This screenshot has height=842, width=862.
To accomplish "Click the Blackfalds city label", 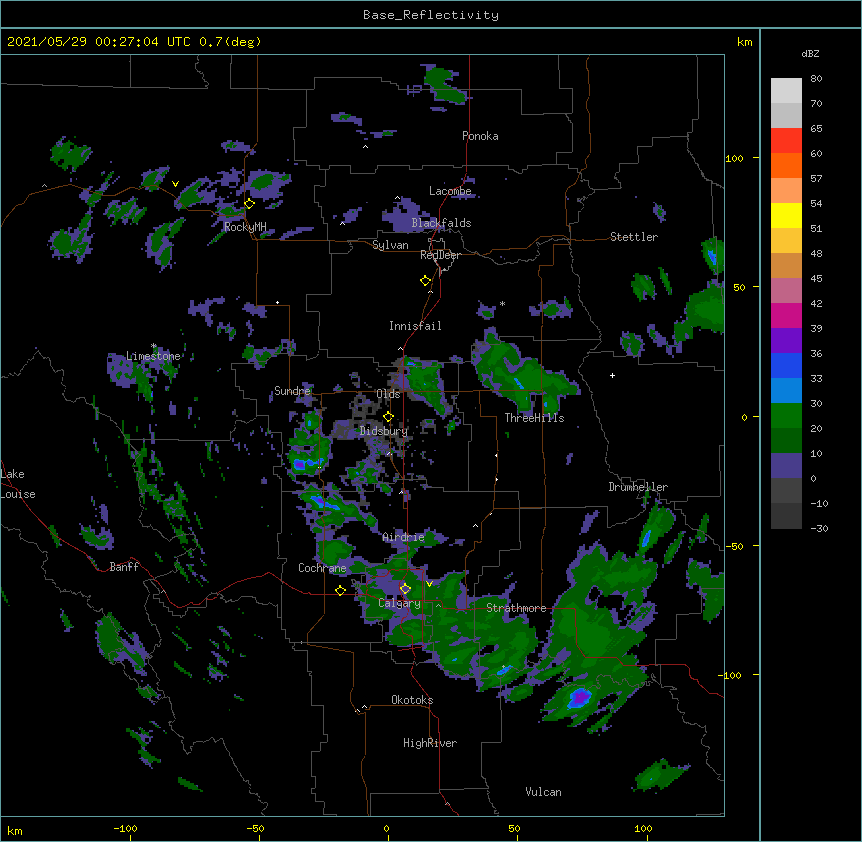I will click(x=441, y=223).
